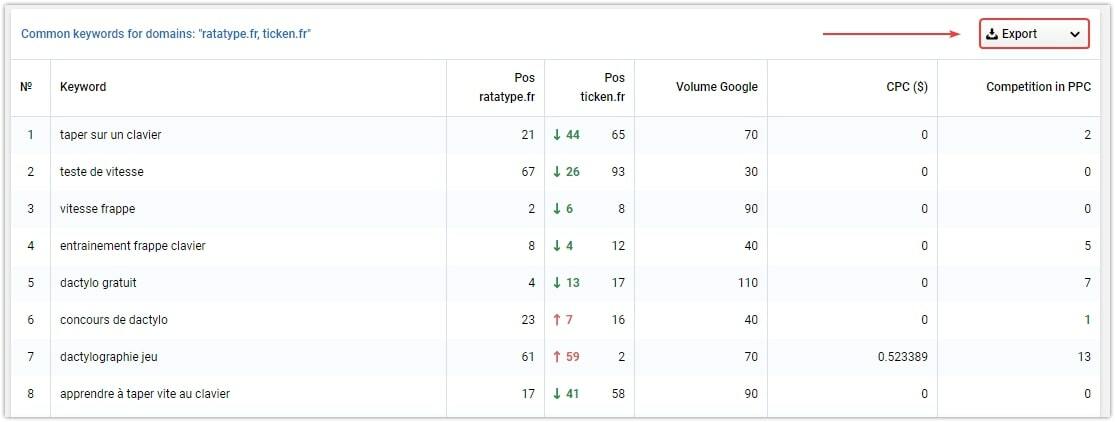The height and width of the screenshot is (422, 1115).
Task: Click the Export download icon
Action: click(993, 34)
